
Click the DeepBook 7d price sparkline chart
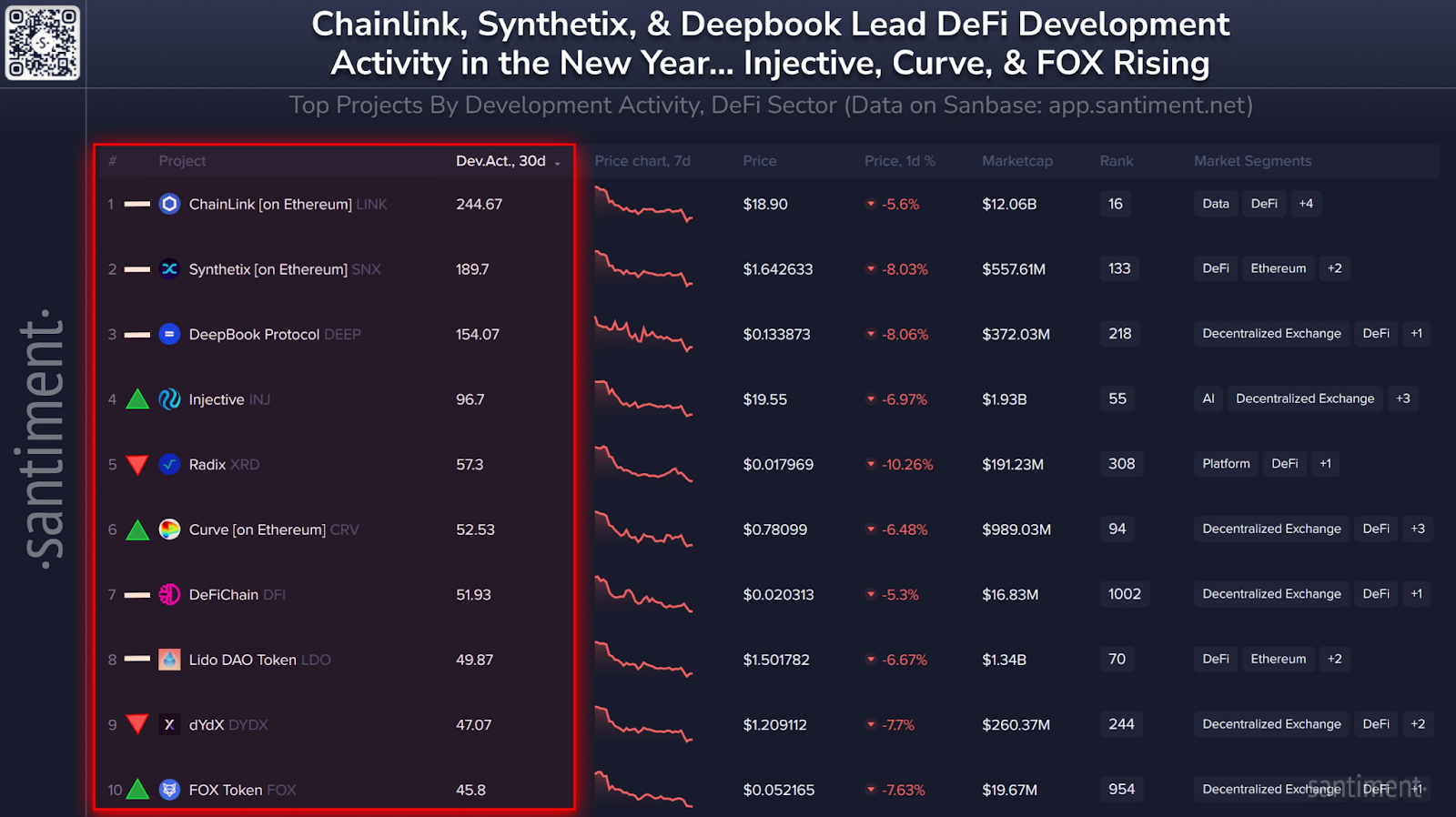643,334
